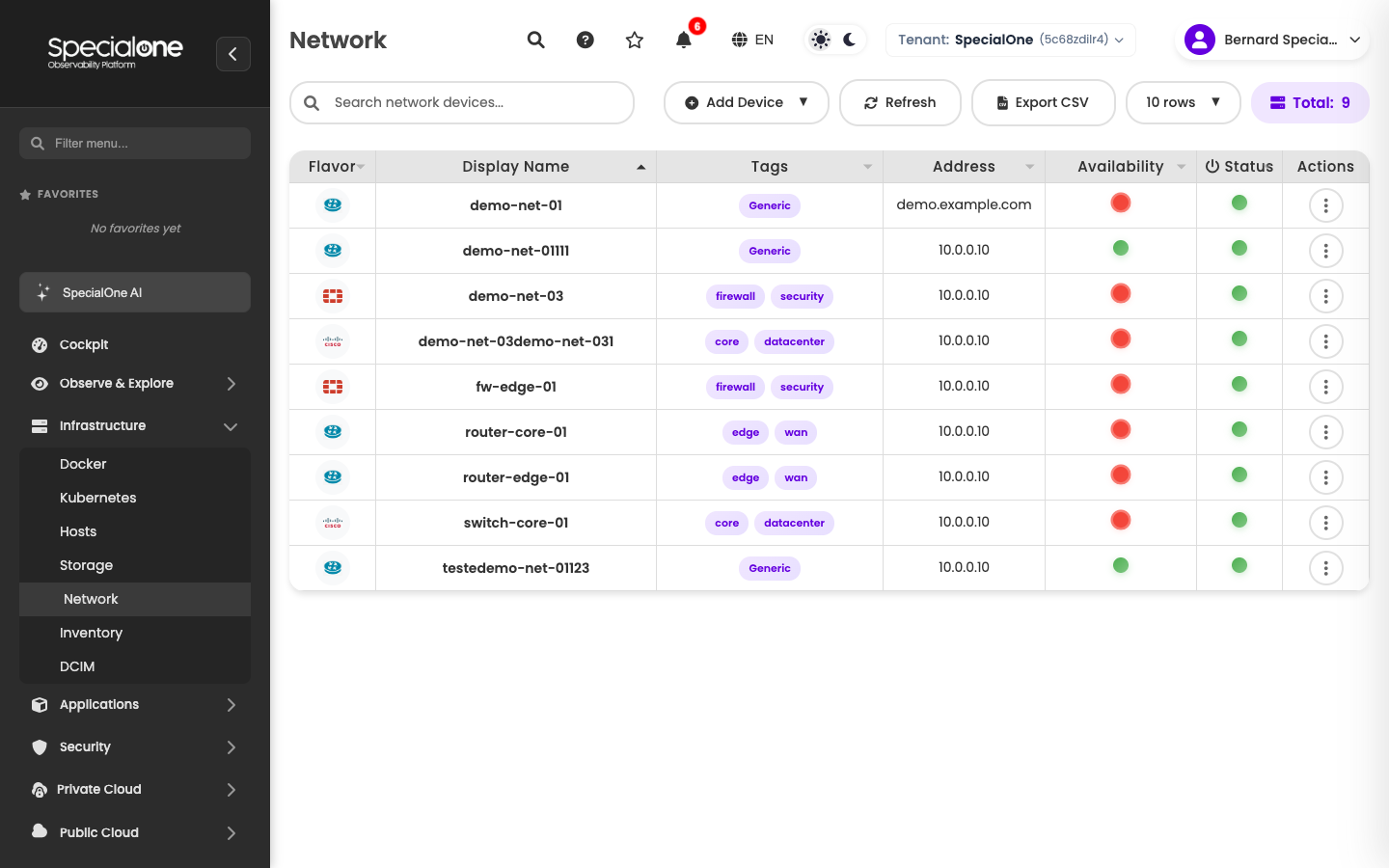This screenshot has height=868, width=1389.
Task: Open Address column filter arrow
Action: (1030, 167)
